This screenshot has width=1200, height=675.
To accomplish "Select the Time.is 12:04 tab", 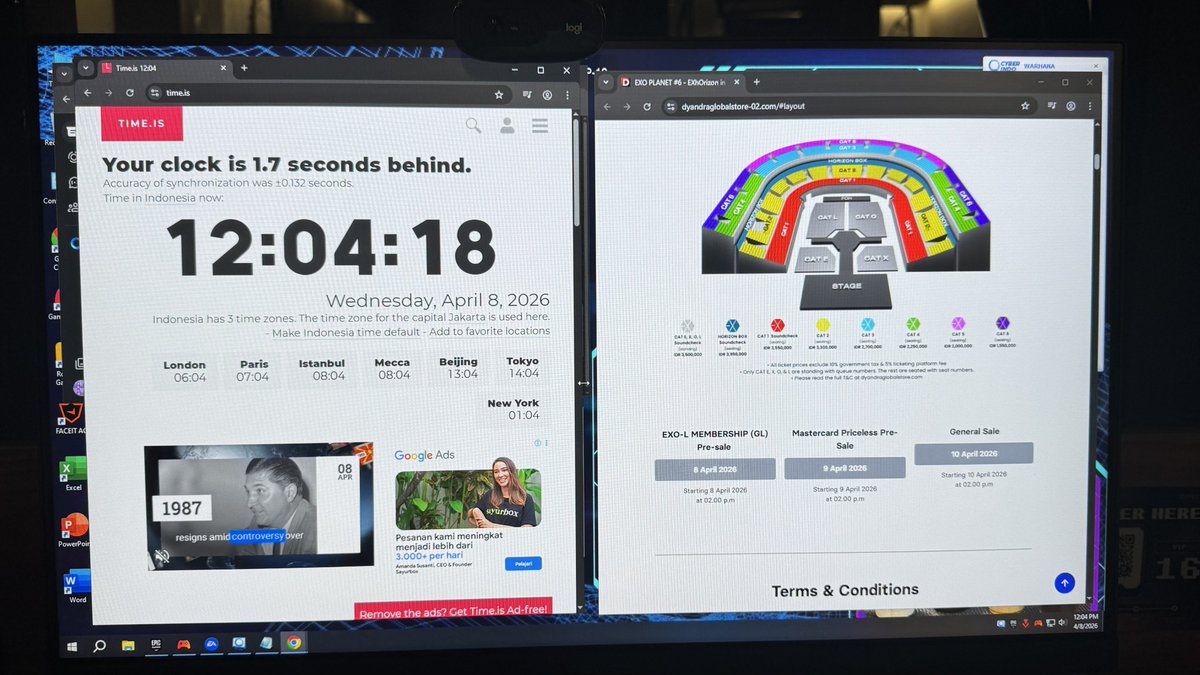I will tap(165, 68).
